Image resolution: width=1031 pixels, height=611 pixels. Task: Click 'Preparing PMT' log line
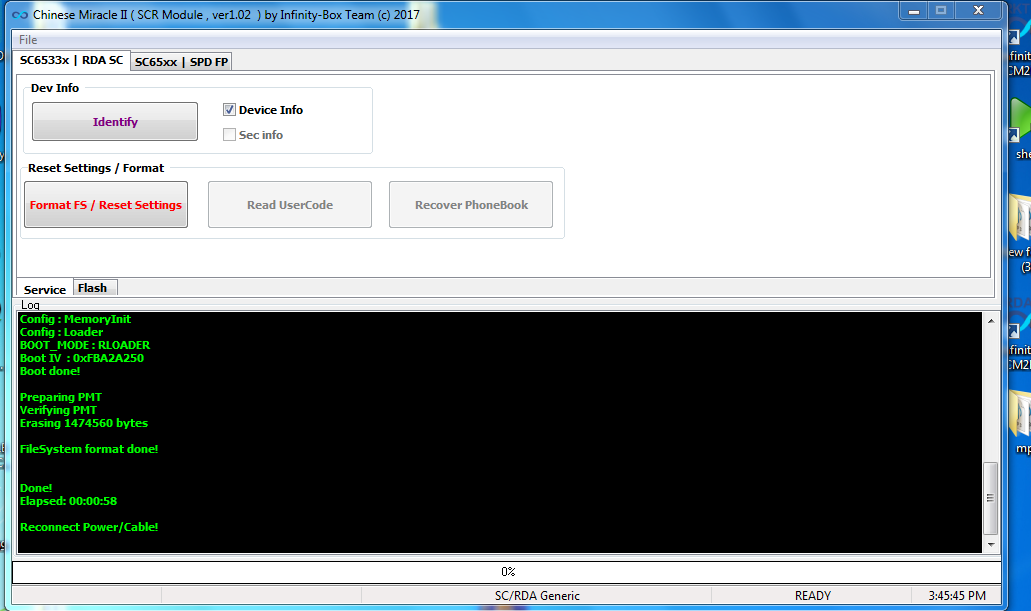(x=60, y=397)
